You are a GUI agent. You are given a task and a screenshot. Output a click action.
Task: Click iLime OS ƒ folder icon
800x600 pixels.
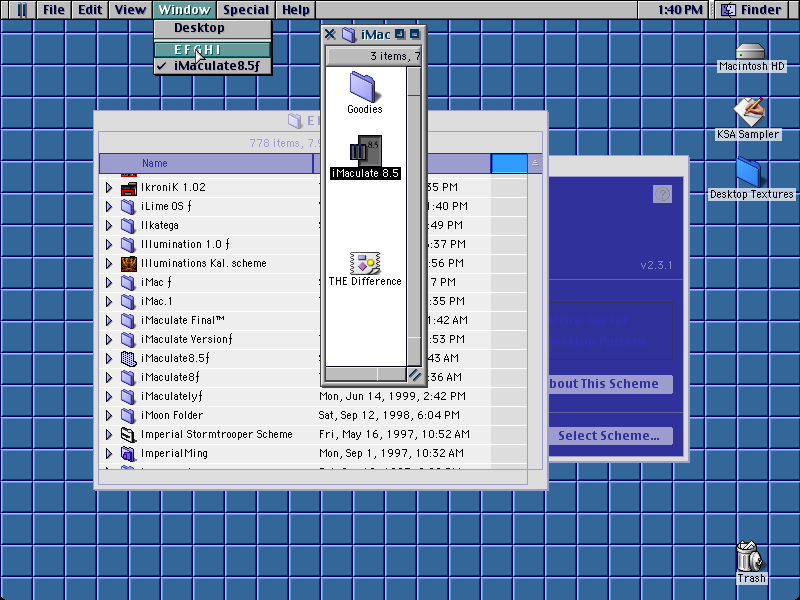[x=129, y=207]
